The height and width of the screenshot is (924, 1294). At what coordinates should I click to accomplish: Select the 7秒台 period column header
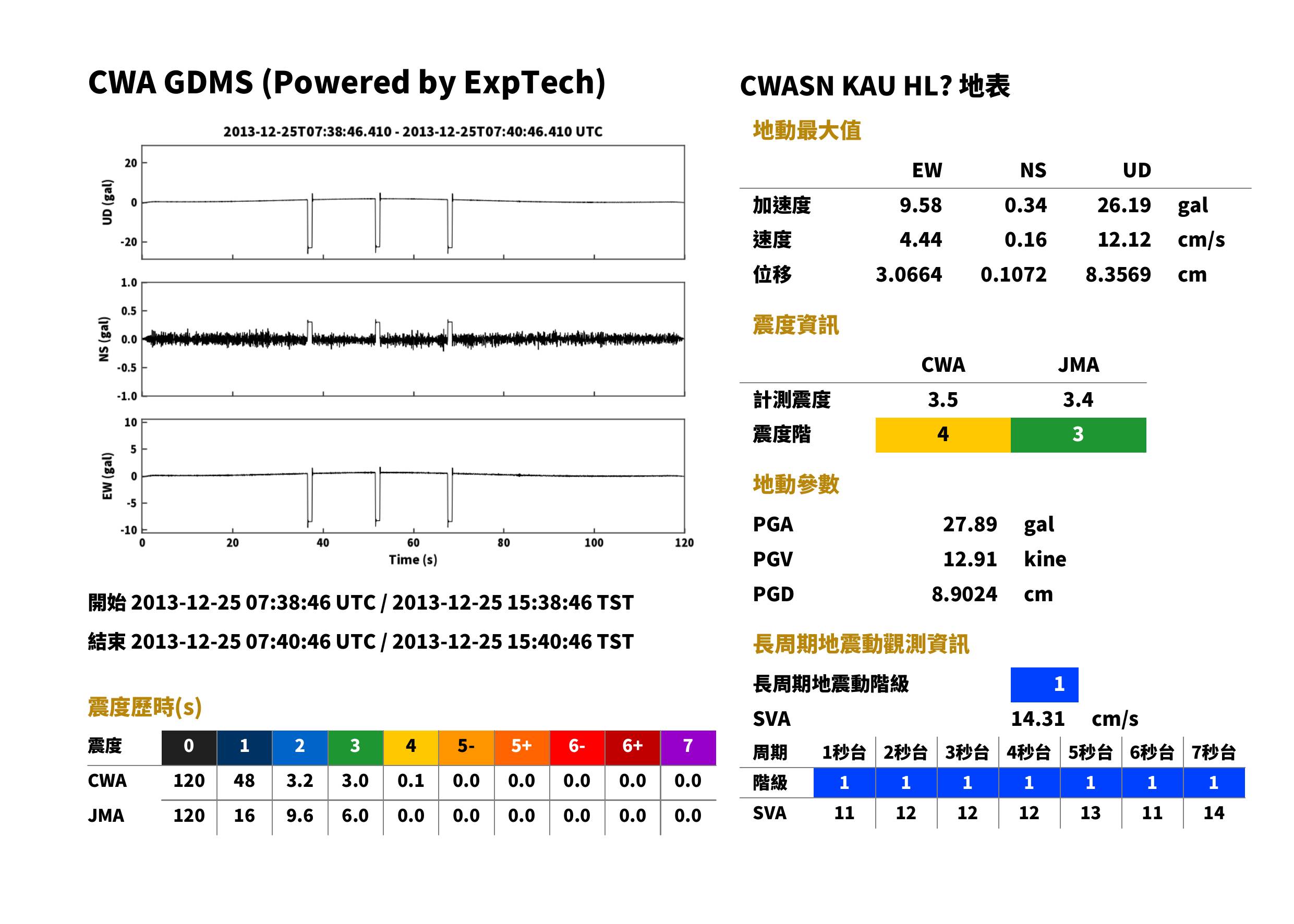click(x=1213, y=753)
